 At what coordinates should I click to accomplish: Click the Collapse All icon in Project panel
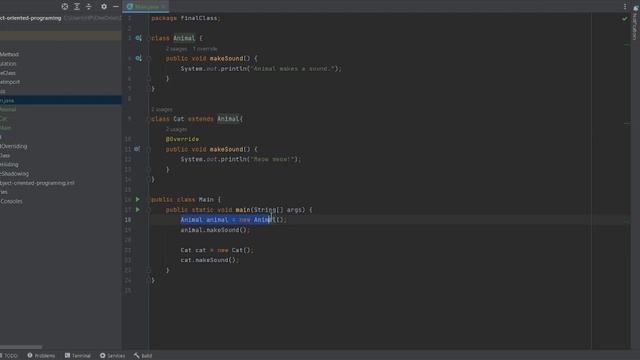click(x=89, y=7)
